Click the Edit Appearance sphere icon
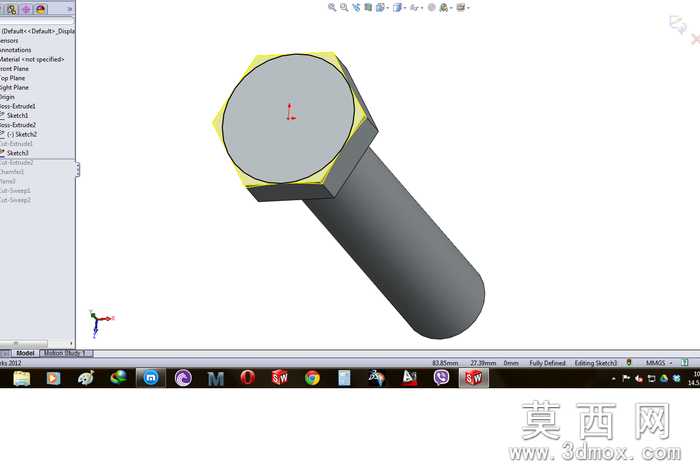Viewport: 700px width, 465px height. (x=431, y=7)
